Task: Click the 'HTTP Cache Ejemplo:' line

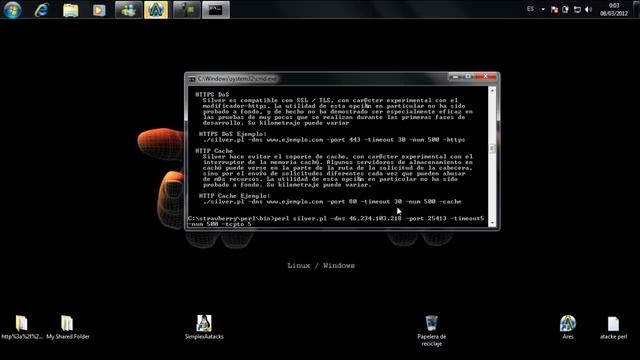Action: pos(234,196)
